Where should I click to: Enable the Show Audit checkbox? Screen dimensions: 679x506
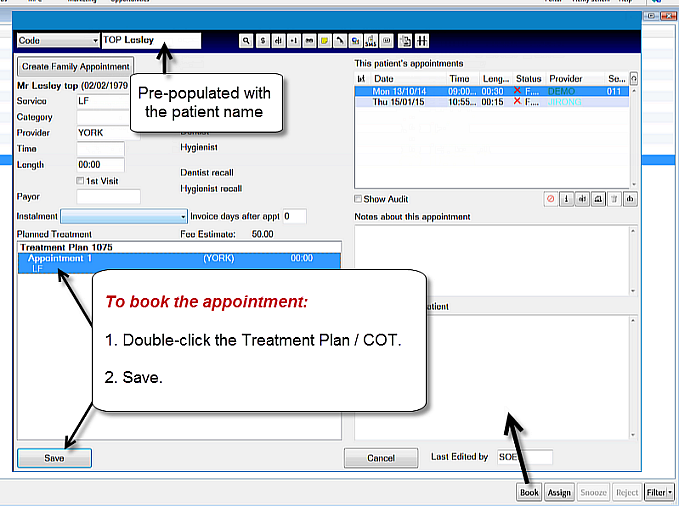pos(358,199)
